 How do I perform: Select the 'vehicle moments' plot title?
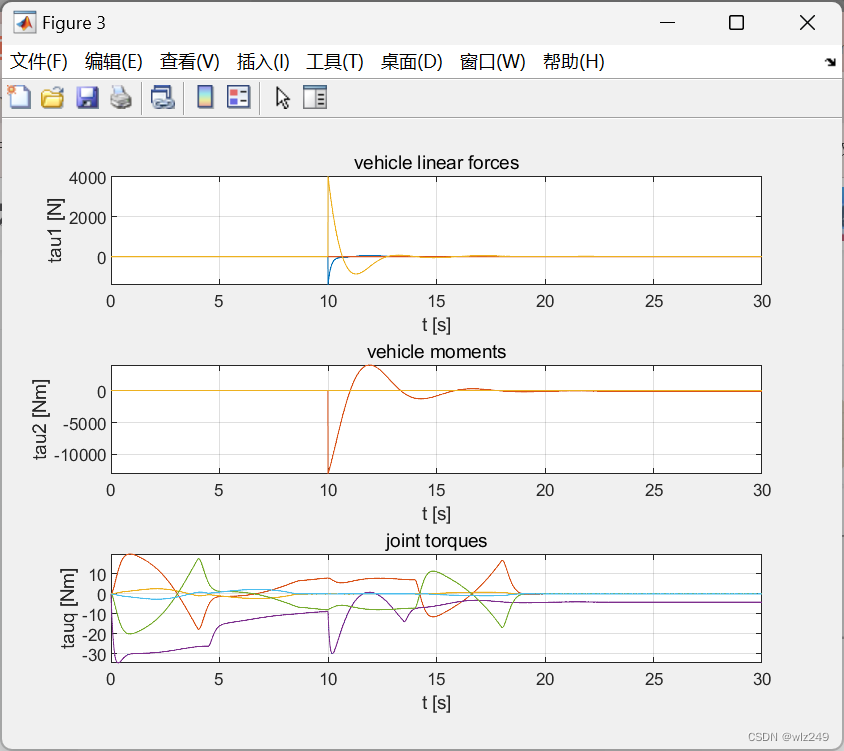coord(436,352)
